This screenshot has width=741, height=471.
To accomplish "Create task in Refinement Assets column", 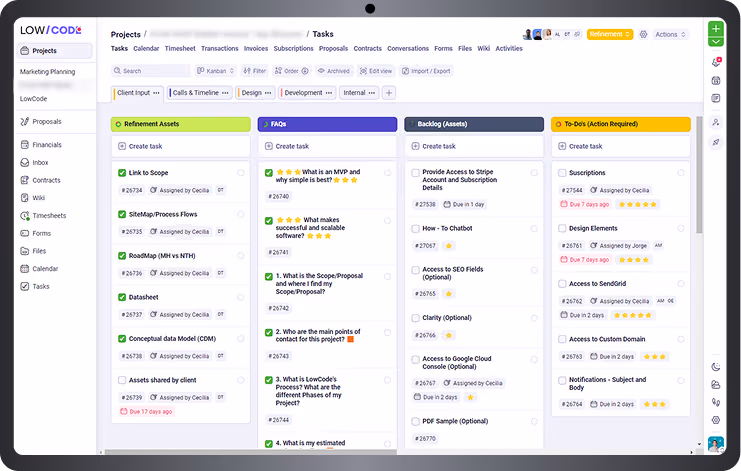I will [x=181, y=146].
